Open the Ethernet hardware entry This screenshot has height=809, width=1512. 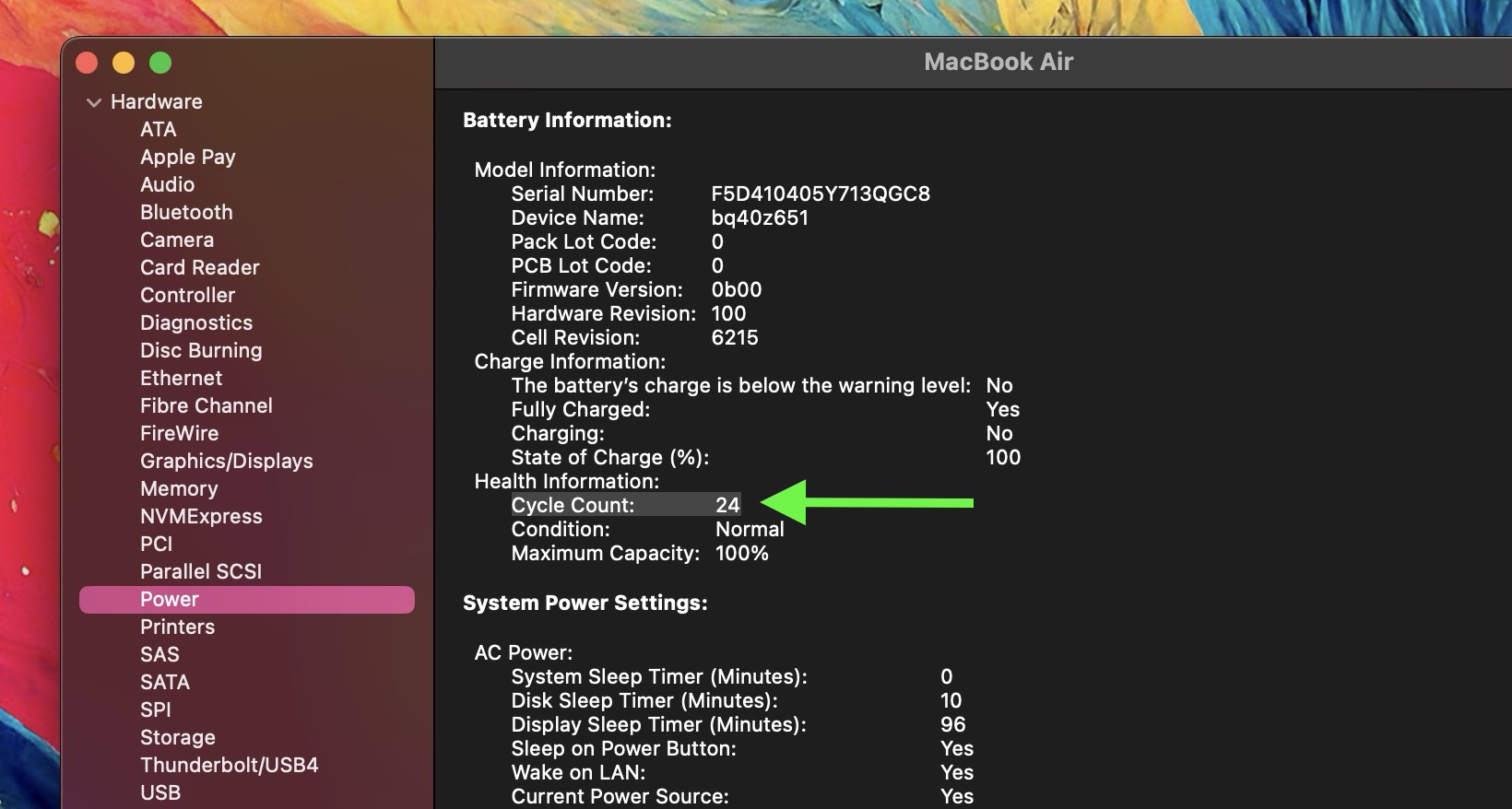click(x=181, y=378)
